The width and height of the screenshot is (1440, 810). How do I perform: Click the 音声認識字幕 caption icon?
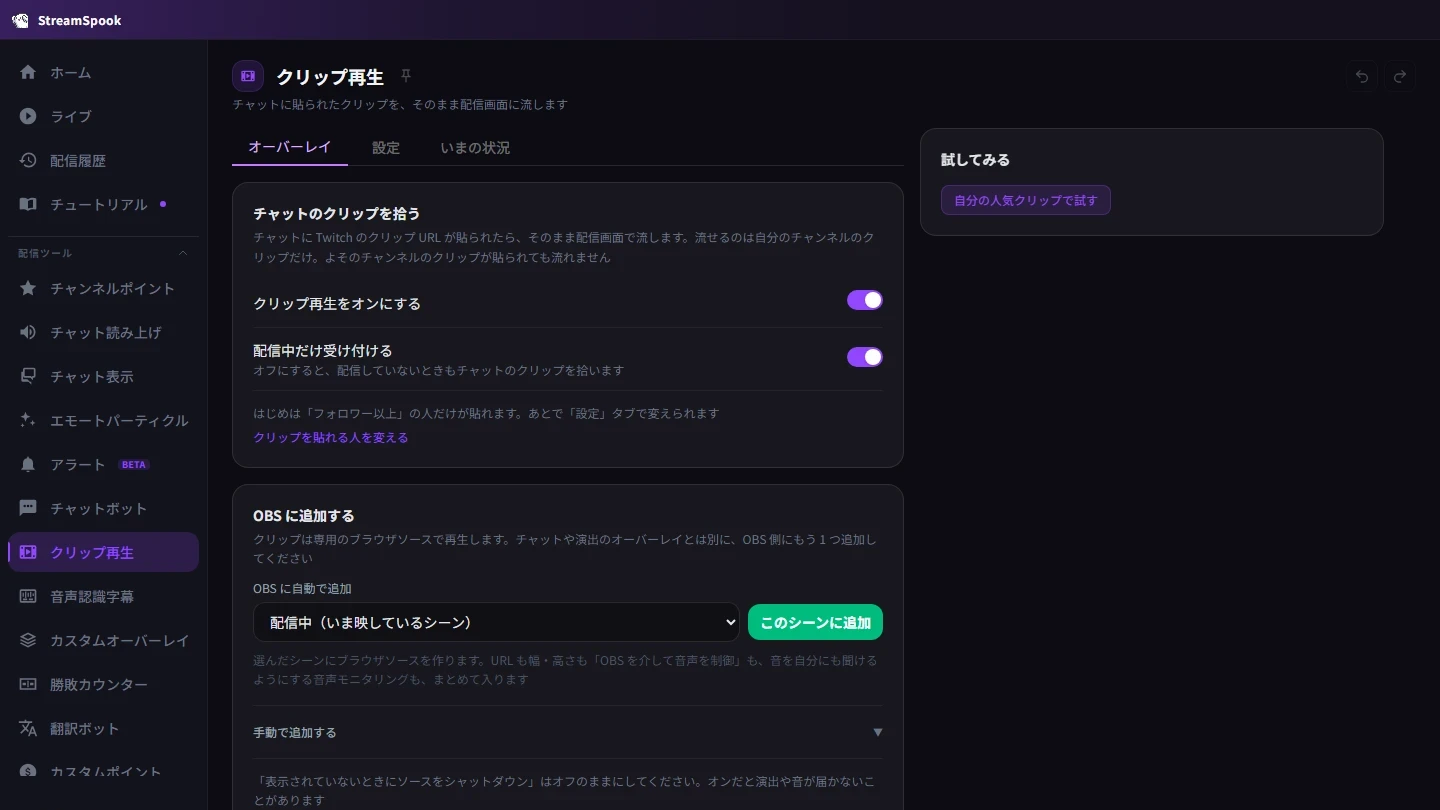tap(28, 596)
